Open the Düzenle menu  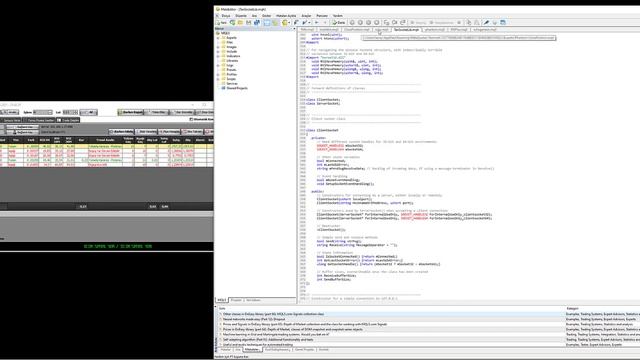tap(241, 16)
